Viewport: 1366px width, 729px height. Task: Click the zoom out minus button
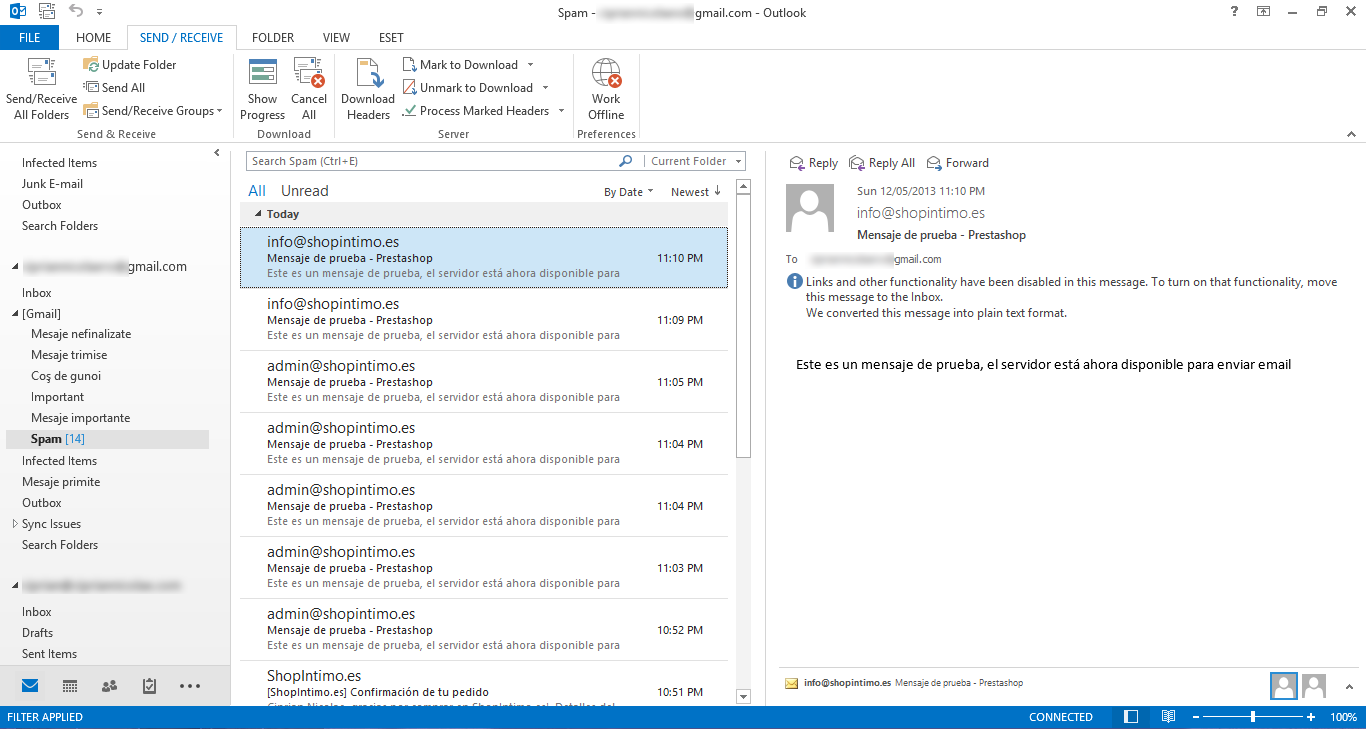[x=1196, y=717]
